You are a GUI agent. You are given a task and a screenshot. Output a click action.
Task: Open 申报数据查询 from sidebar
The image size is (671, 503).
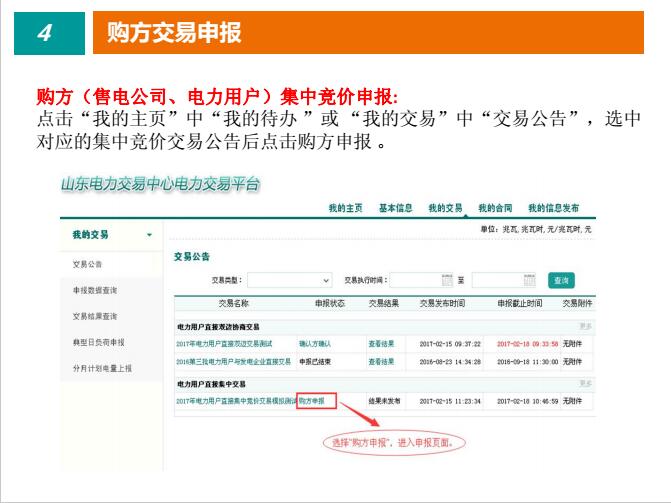94,290
